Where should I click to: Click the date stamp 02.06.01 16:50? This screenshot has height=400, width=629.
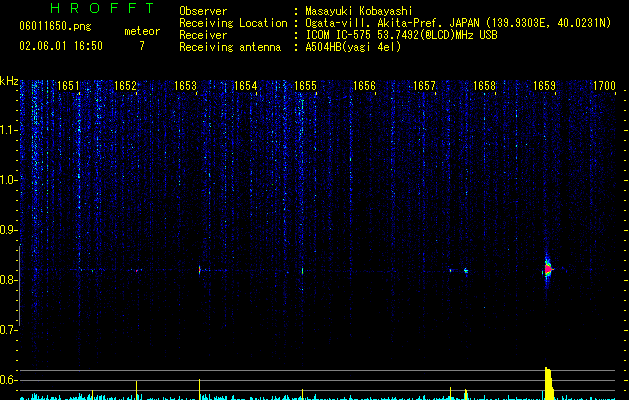[x=61, y=46]
